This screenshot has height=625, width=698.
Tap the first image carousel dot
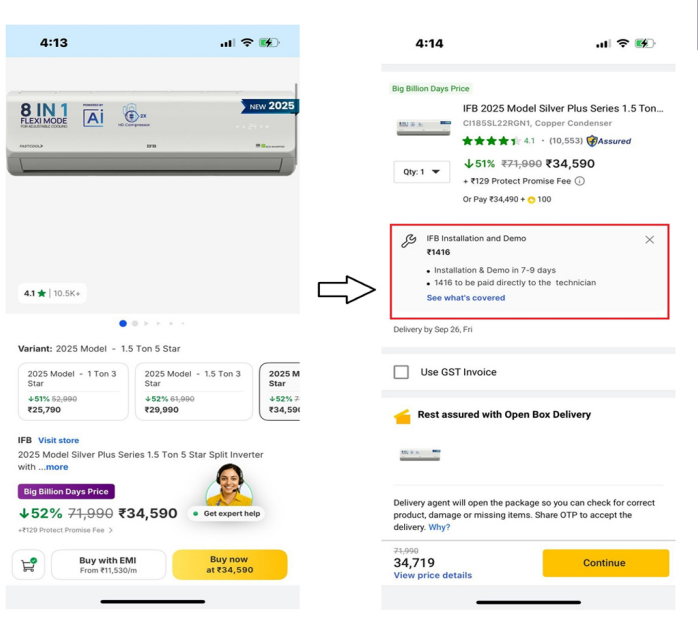click(x=123, y=323)
